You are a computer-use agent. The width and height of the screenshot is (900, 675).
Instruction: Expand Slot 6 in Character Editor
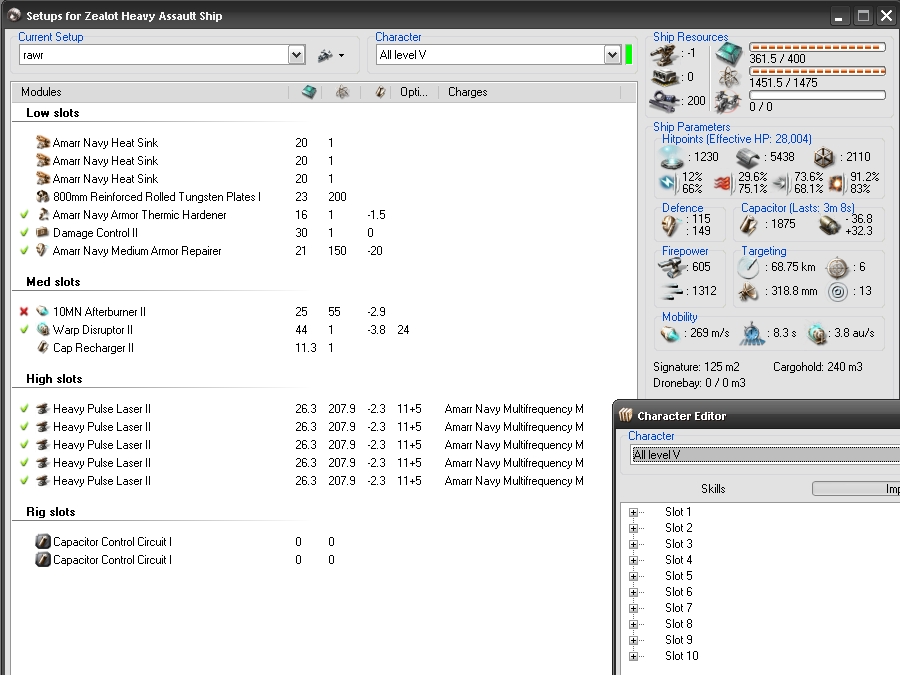point(633,592)
